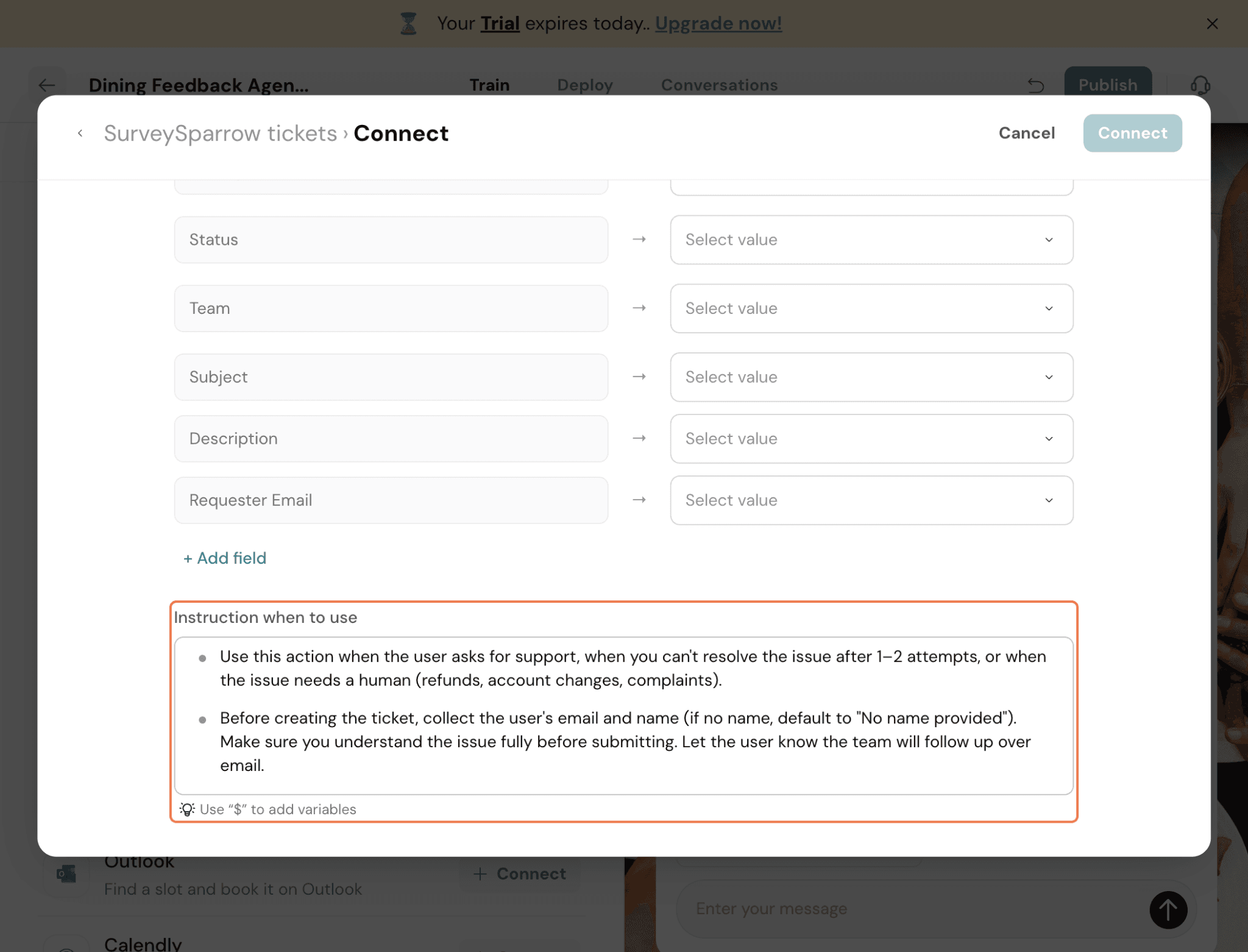This screenshot has height=952, width=1248.
Task: Click the back arrow next to Dining Feedback Agent
Action: [47, 85]
